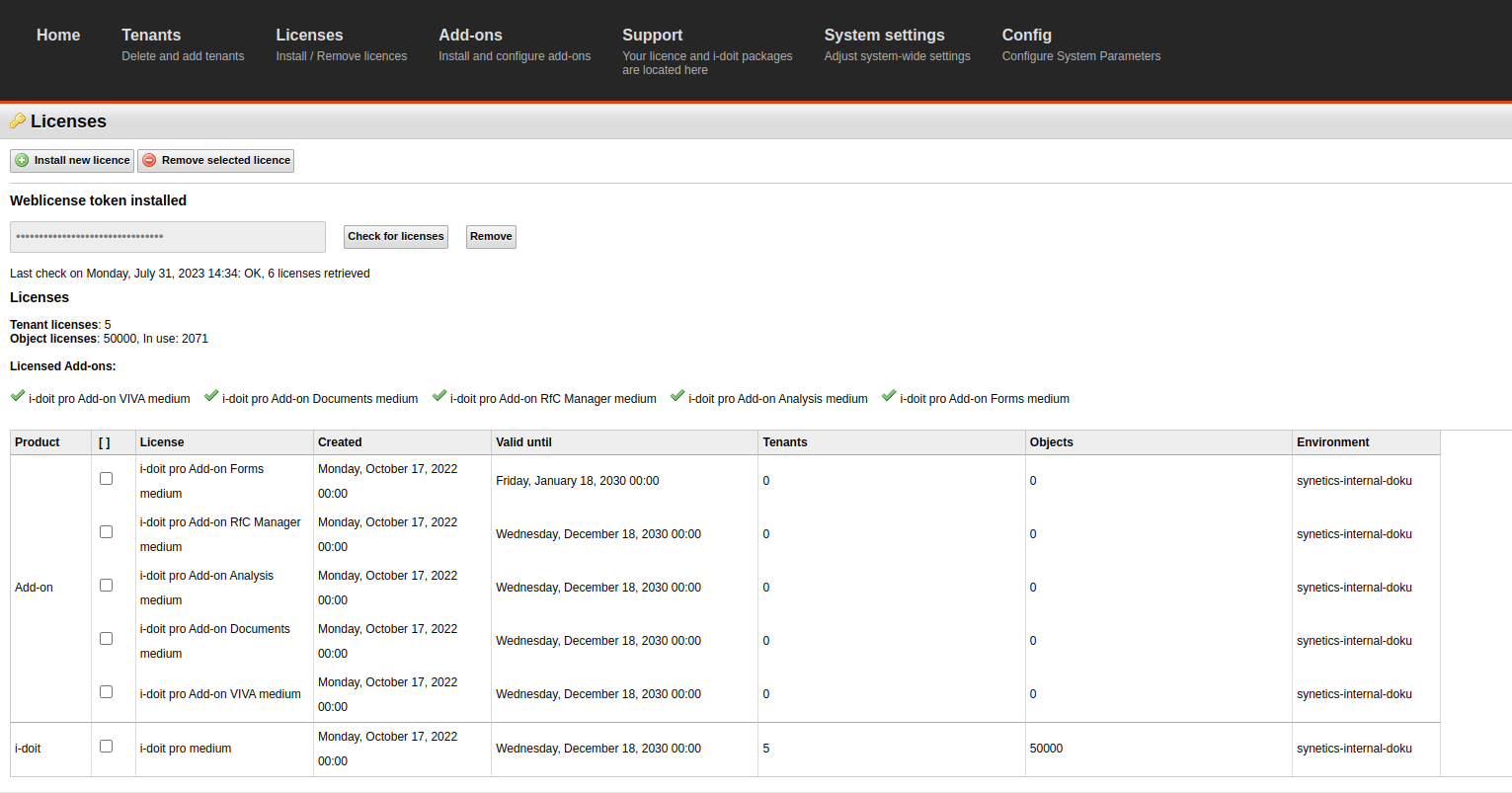Open System settings in the top bar

897,44
